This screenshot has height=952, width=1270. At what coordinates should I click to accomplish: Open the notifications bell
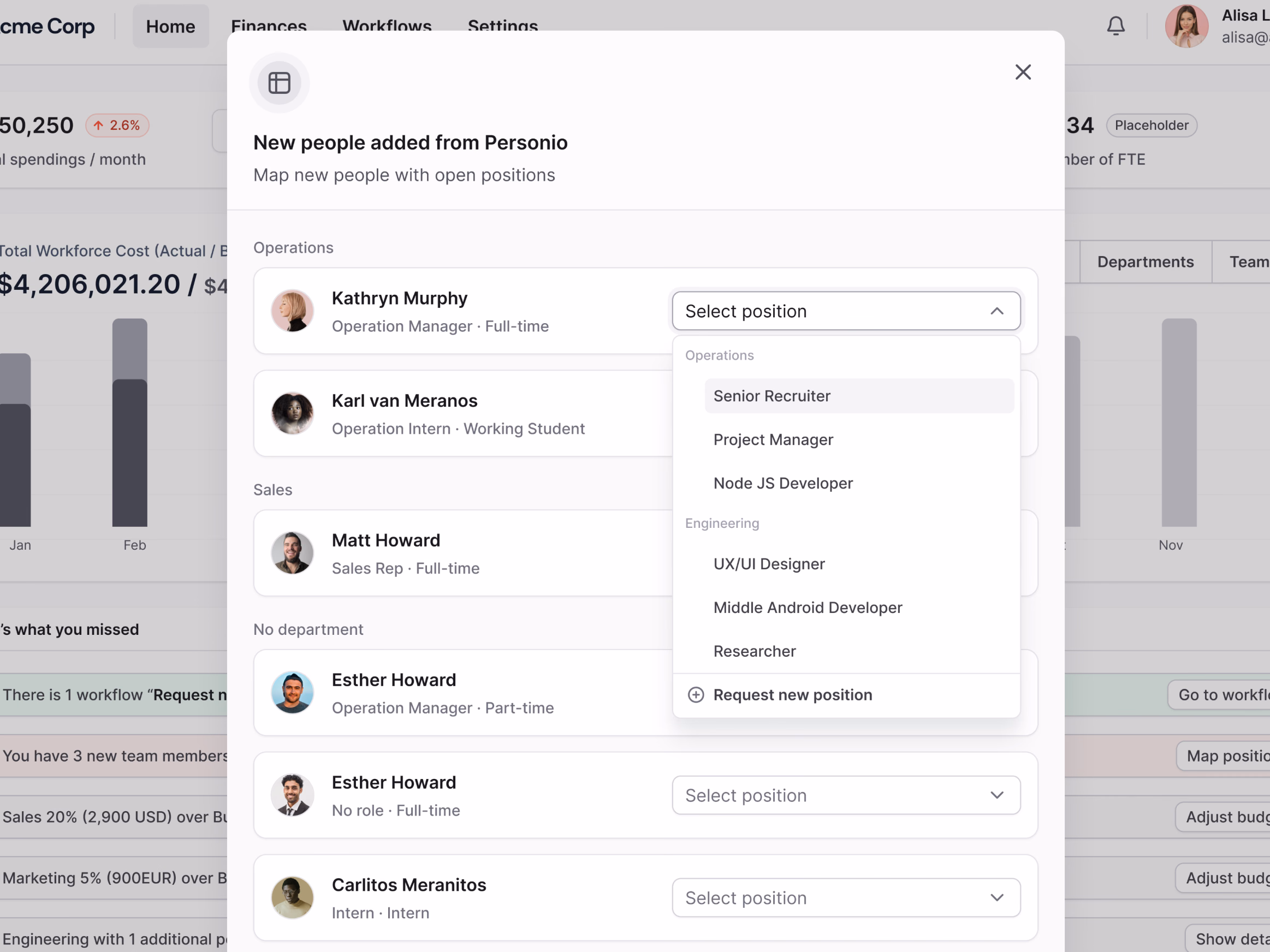pyautogui.click(x=1115, y=26)
